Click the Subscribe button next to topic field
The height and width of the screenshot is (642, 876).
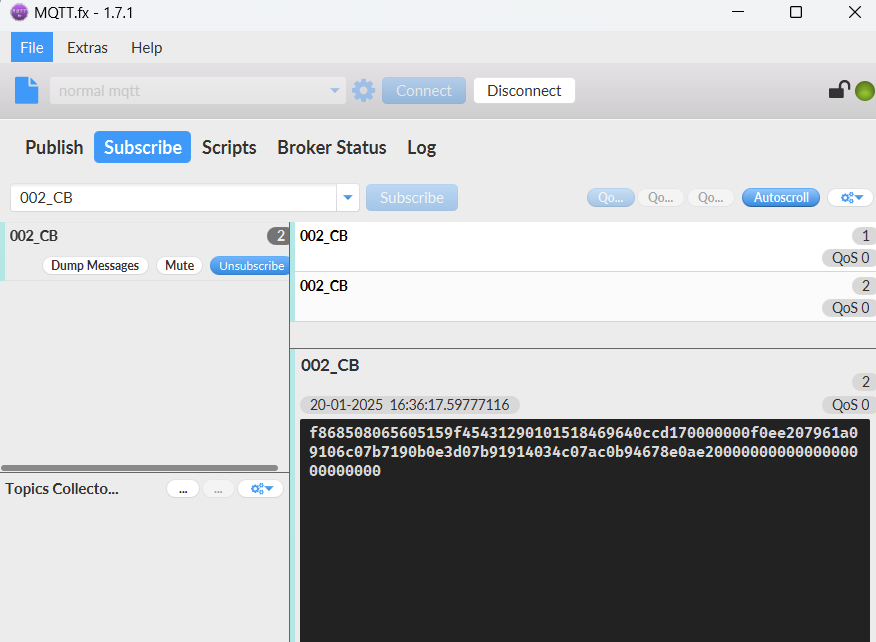point(412,197)
